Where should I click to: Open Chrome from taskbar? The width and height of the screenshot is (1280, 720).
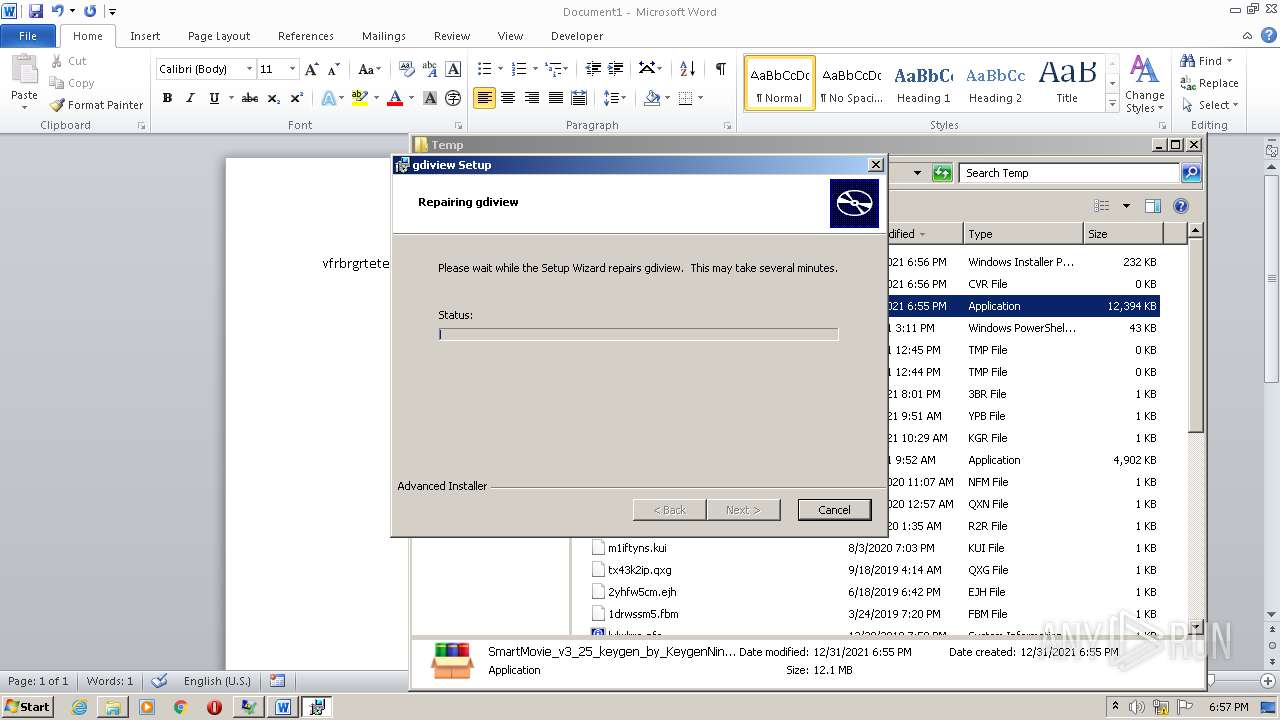pyautogui.click(x=180, y=706)
